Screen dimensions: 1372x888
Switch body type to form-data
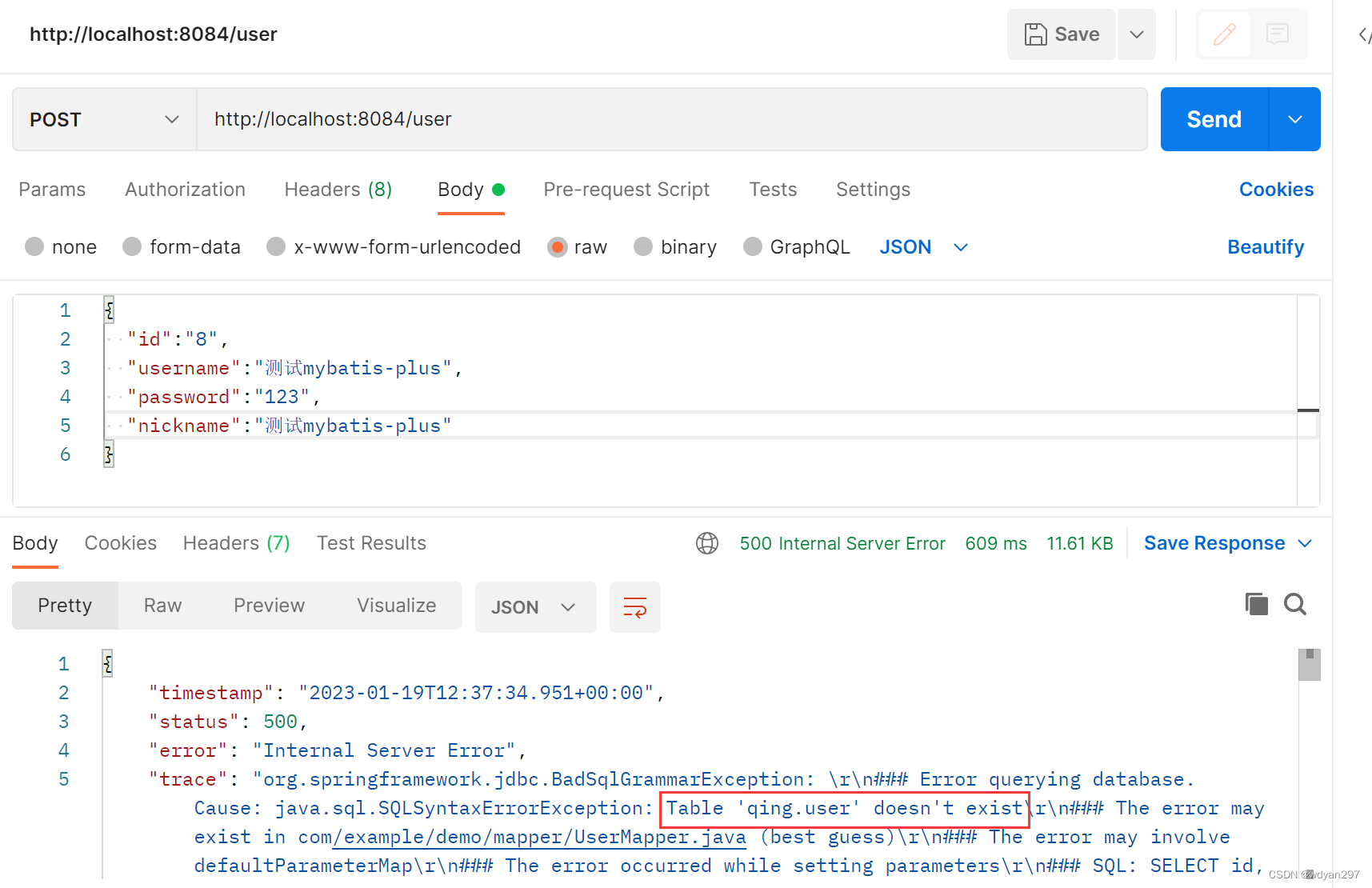click(131, 246)
